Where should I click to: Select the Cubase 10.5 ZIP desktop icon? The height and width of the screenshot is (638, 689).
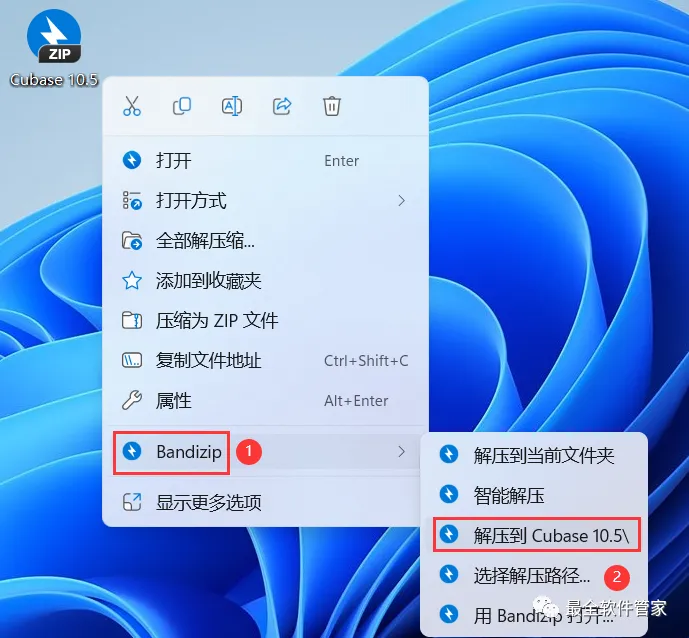(x=54, y=47)
